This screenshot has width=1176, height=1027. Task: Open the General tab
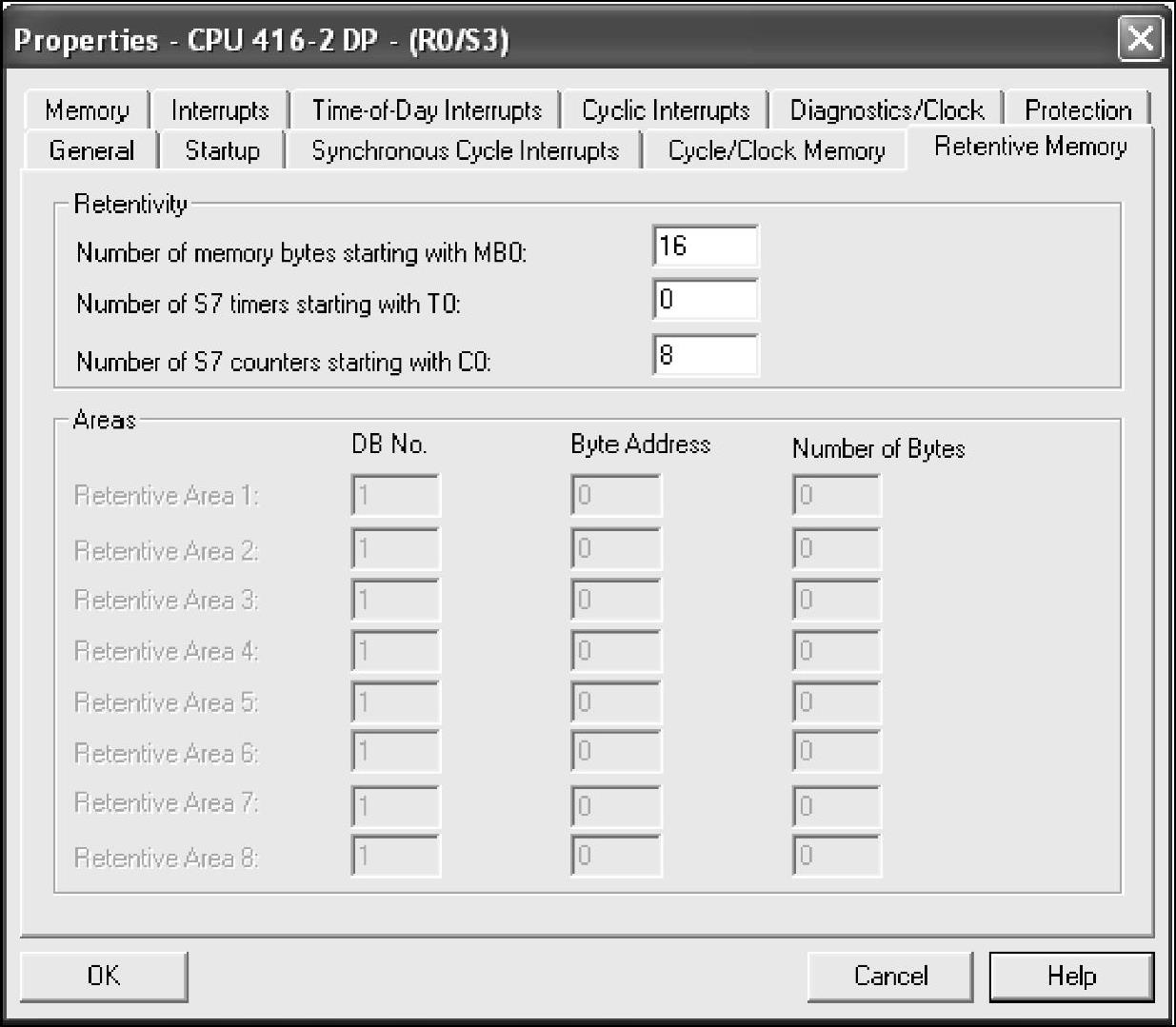coord(91,150)
